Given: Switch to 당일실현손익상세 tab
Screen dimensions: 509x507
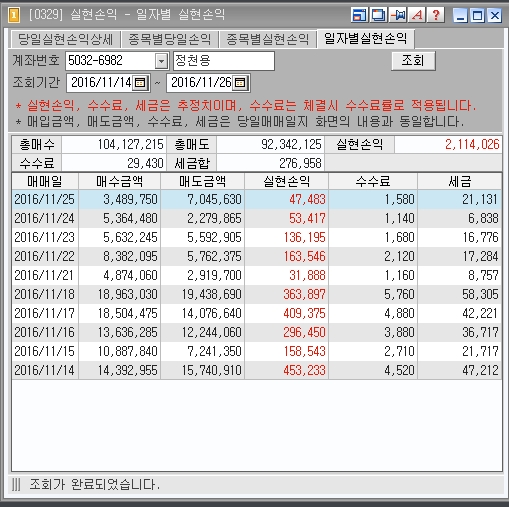Looking at the screenshot, I should point(65,39).
